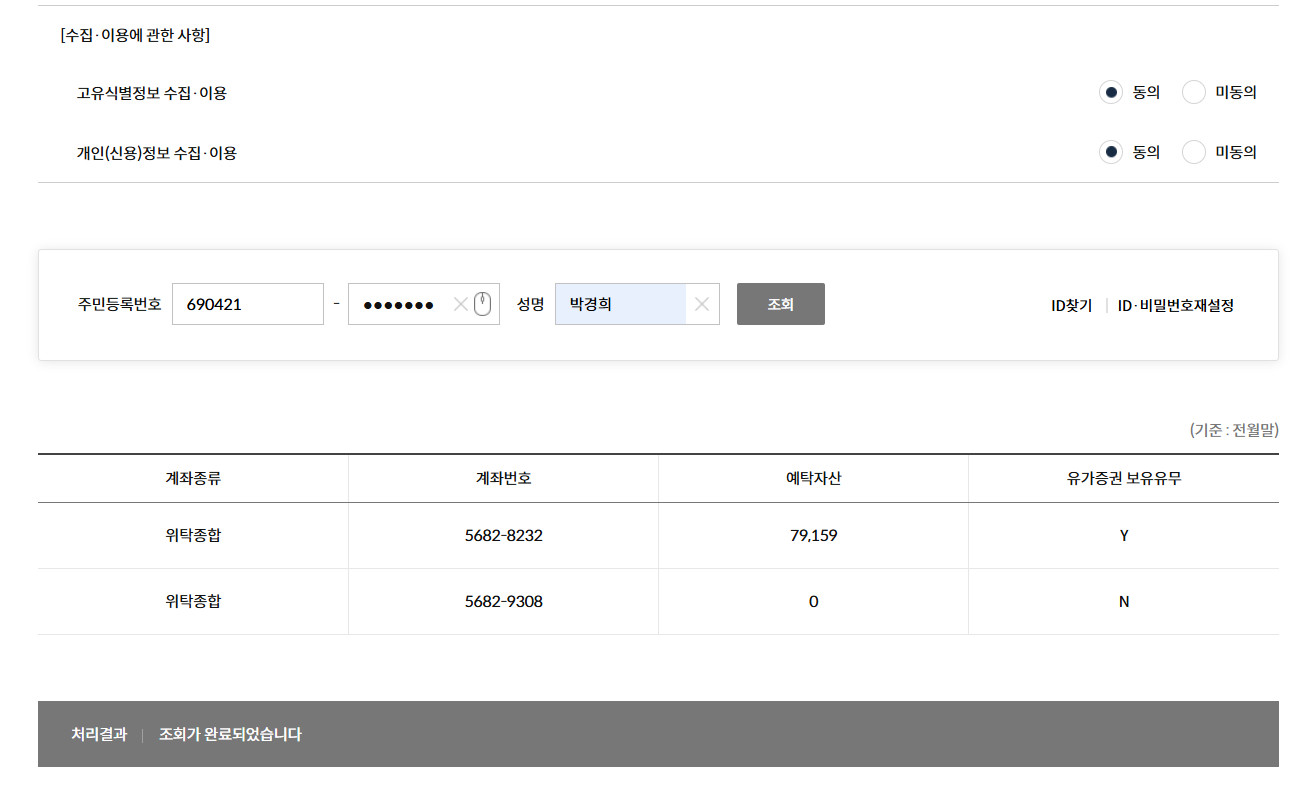Select account number 5682-9308 in the table

pos(503,602)
